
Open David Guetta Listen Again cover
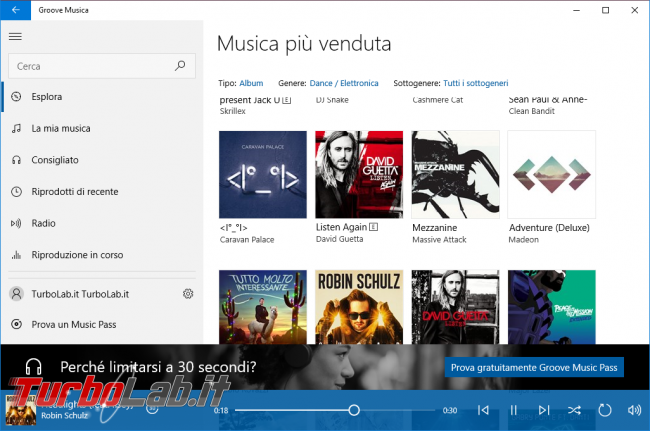click(359, 174)
